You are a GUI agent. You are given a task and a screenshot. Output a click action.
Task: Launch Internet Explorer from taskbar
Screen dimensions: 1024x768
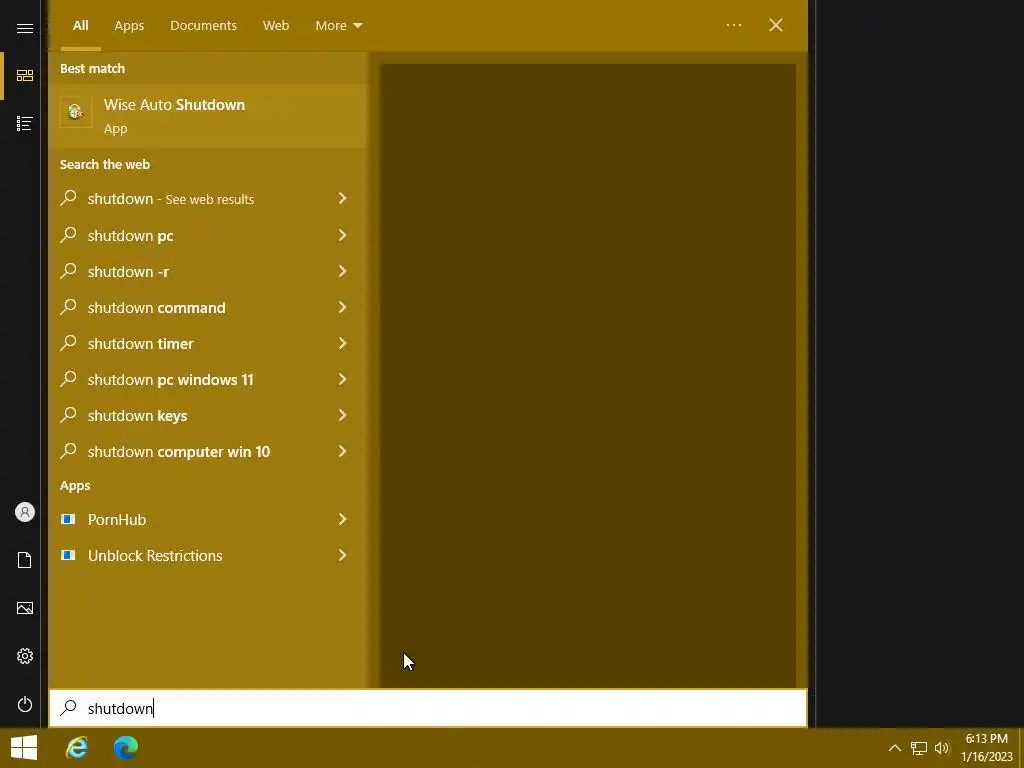pyautogui.click(x=77, y=748)
